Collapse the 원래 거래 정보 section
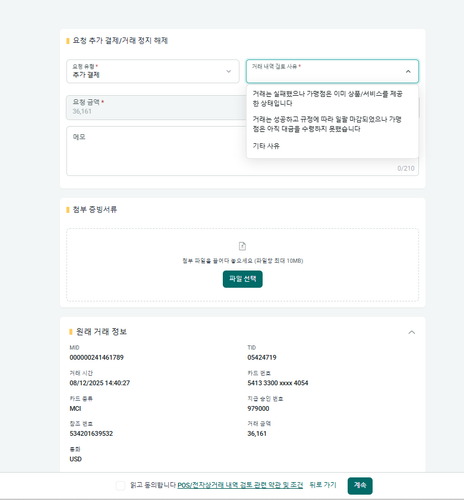This screenshot has width=464, height=500. point(412,332)
